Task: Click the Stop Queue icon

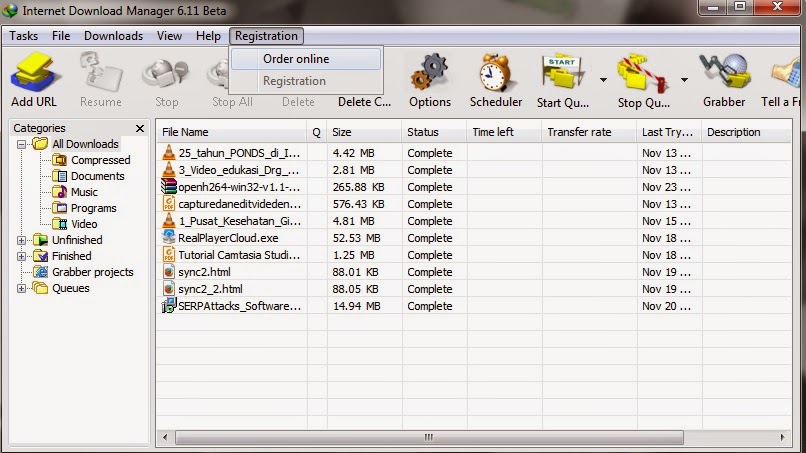Action: point(644,74)
